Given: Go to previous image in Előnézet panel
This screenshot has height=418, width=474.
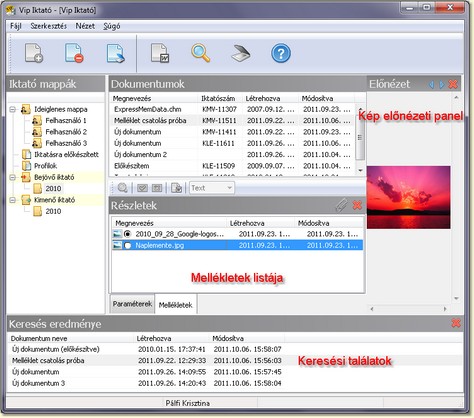Looking at the screenshot, I should click(x=431, y=85).
